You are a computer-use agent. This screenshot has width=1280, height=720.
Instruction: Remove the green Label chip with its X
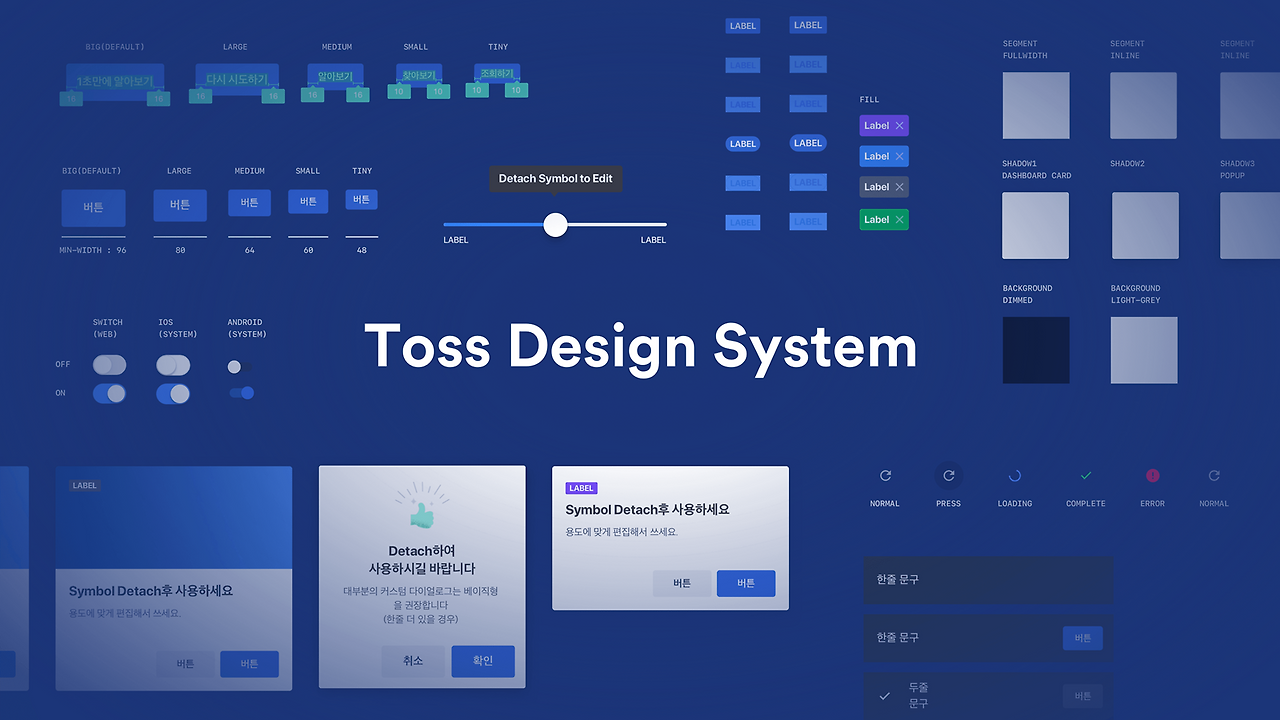tap(899, 220)
